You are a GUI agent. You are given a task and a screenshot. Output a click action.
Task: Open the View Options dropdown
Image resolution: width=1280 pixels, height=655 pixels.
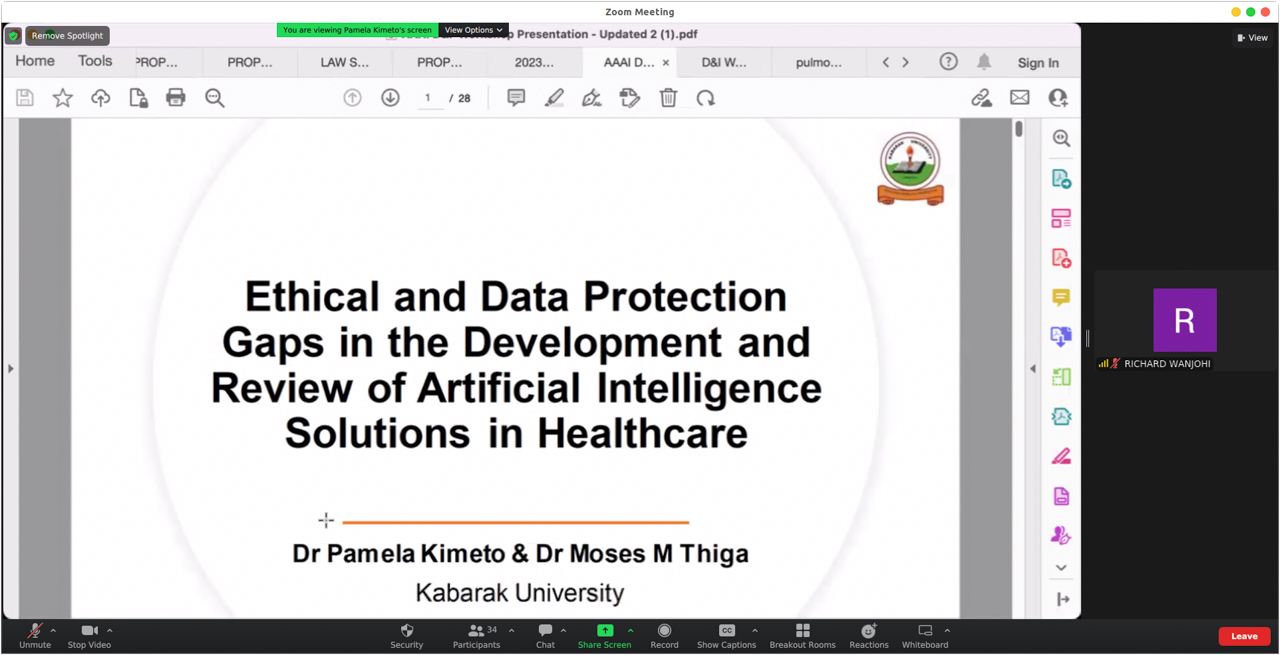pyautogui.click(x=473, y=30)
